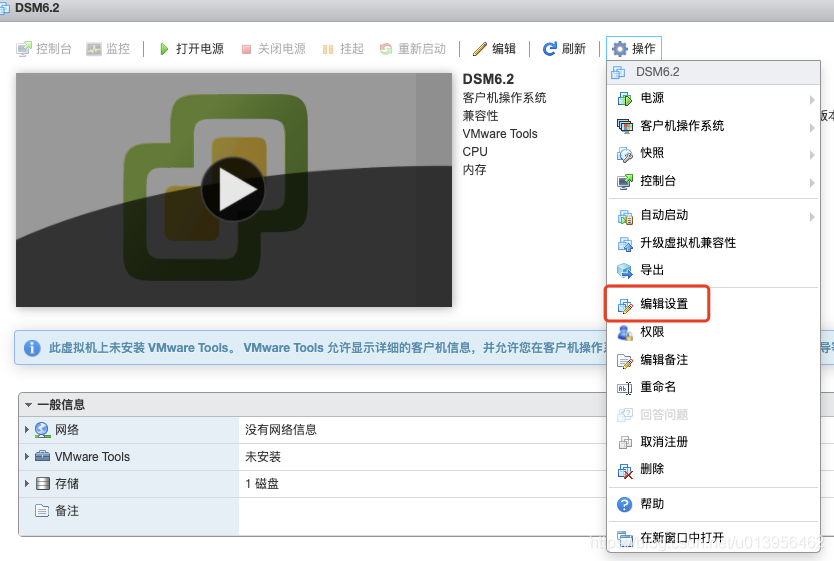Click the 客户机操作系统 icon in menu

(x=625, y=126)
